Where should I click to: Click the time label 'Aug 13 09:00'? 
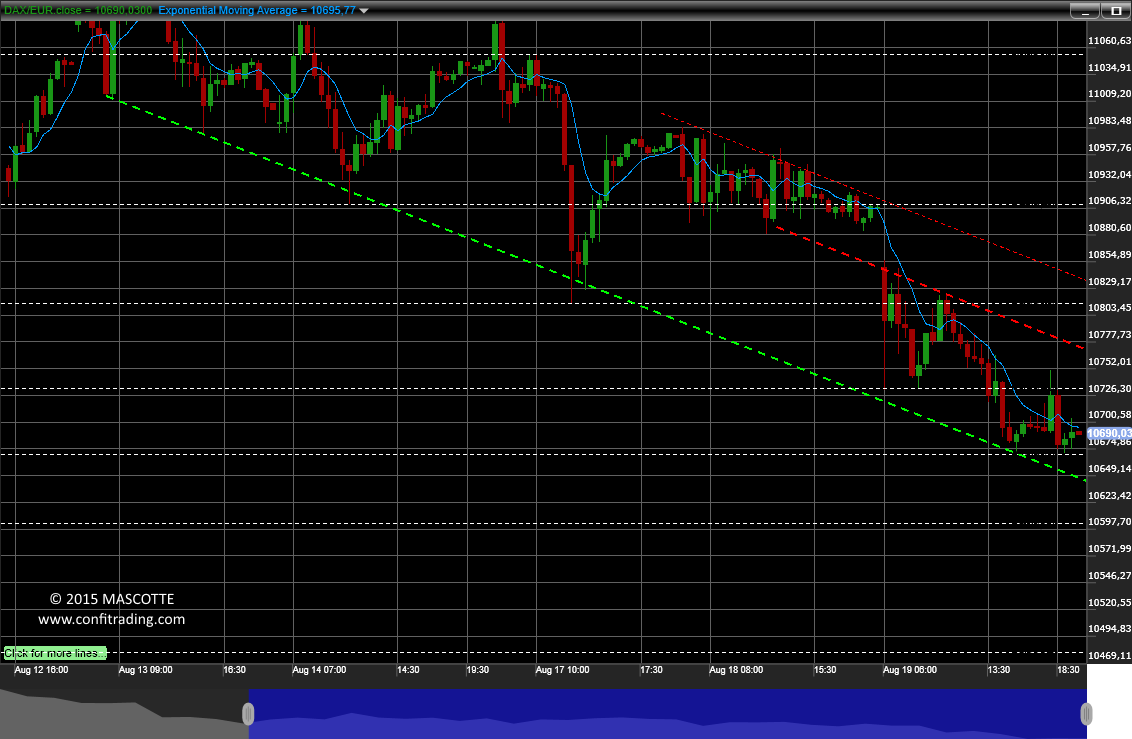145,670
